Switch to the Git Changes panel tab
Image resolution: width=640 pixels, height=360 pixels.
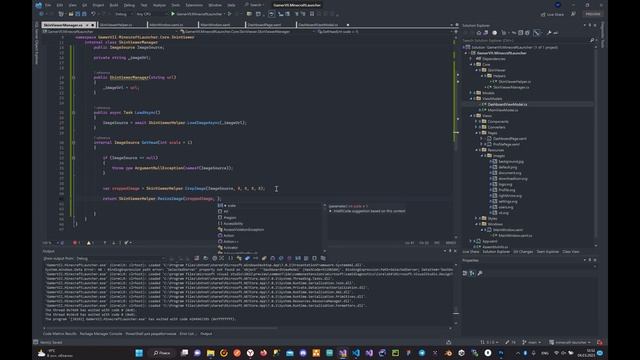pyautogui.click(x=523, y=252)
